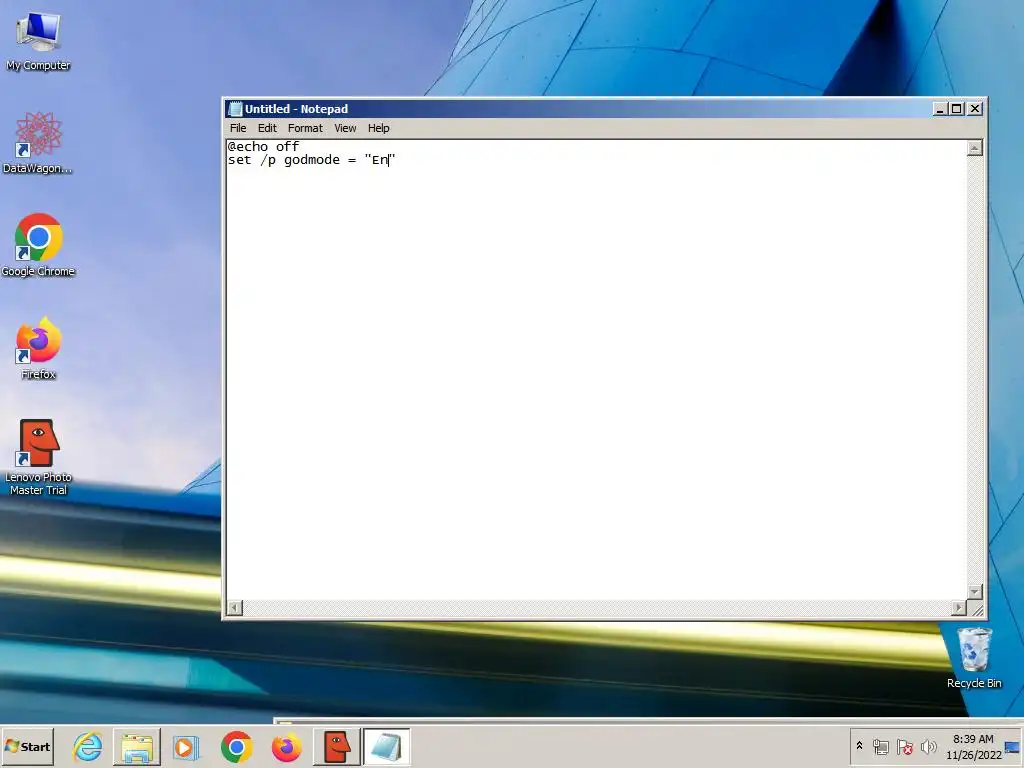Maximize the Notepad window
The width and height of the screenshot is (1024, 768).
click(956, 109)
